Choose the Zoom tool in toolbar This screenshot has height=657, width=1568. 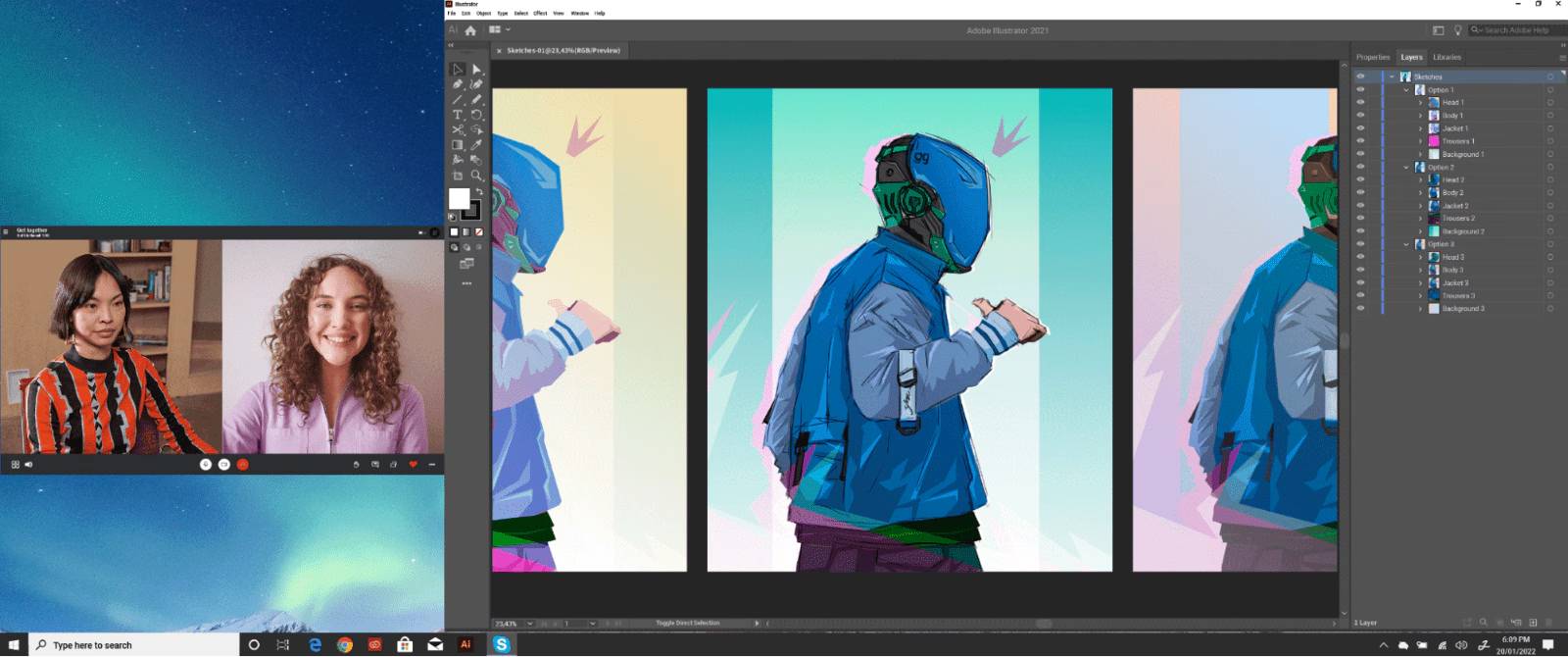476,176
